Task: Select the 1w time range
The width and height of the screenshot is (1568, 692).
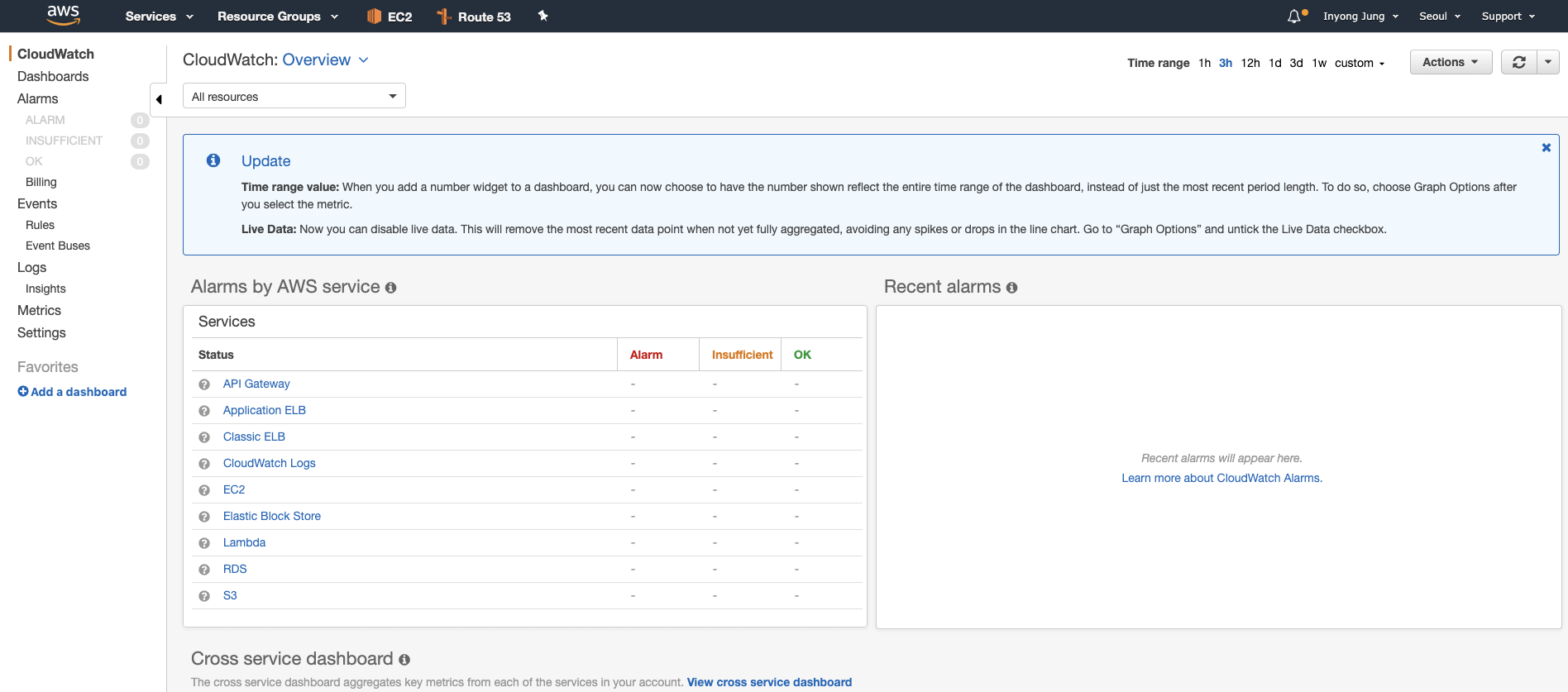Action: click(x=1319, y=63)
